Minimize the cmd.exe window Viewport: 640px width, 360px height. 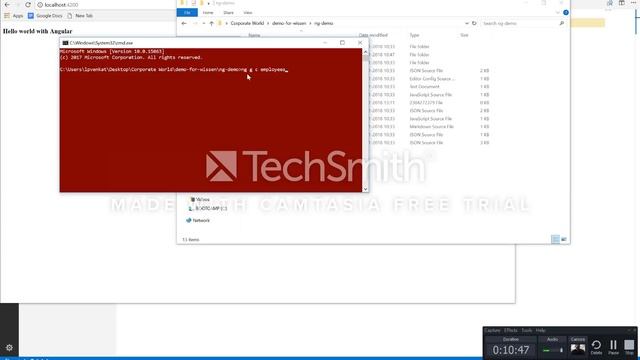pyautogui.click(x=325, y=42)
